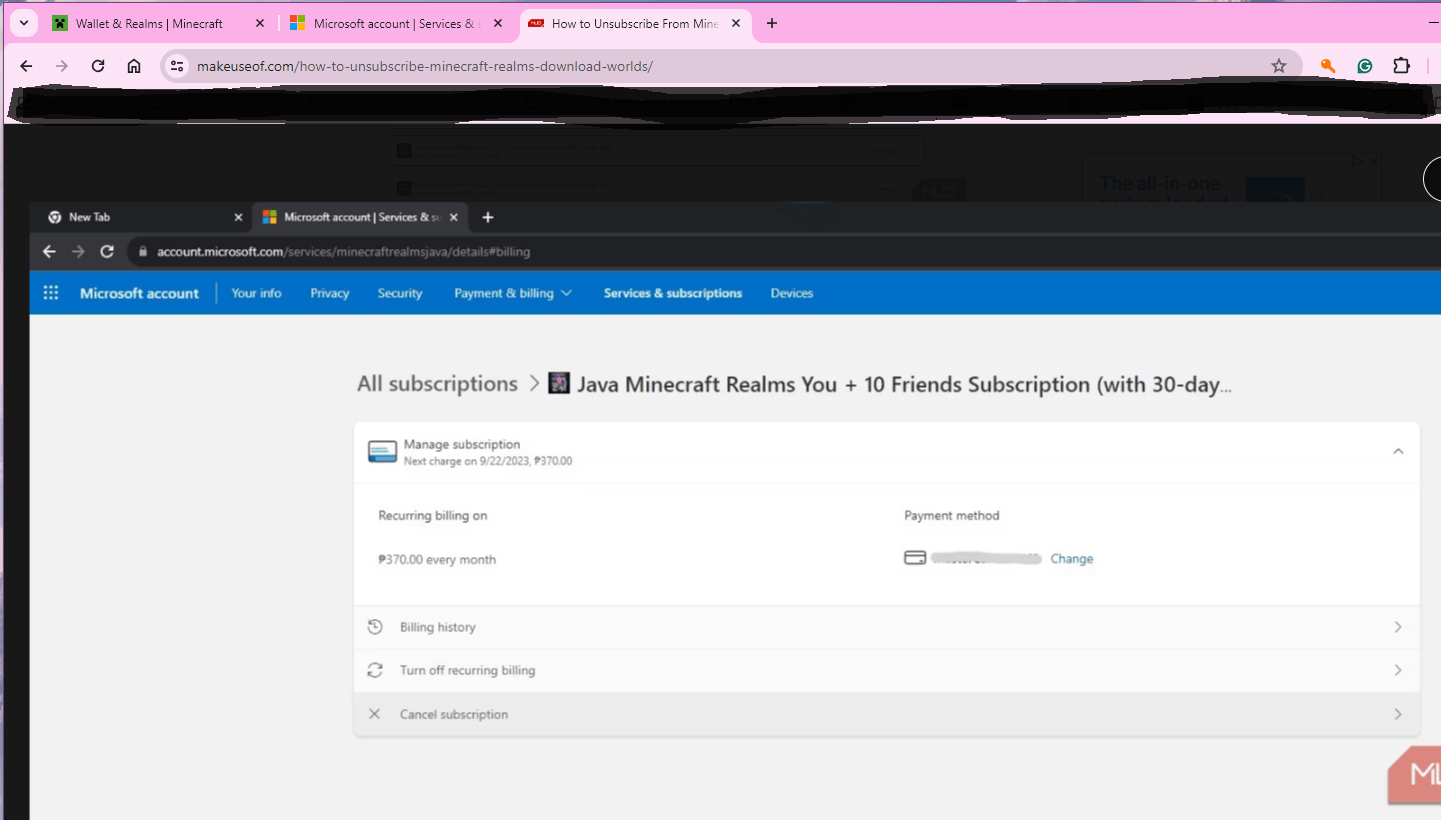Click the Change payment method link
Screen dimensions: 1441x820
click(x=1072, y=559)
